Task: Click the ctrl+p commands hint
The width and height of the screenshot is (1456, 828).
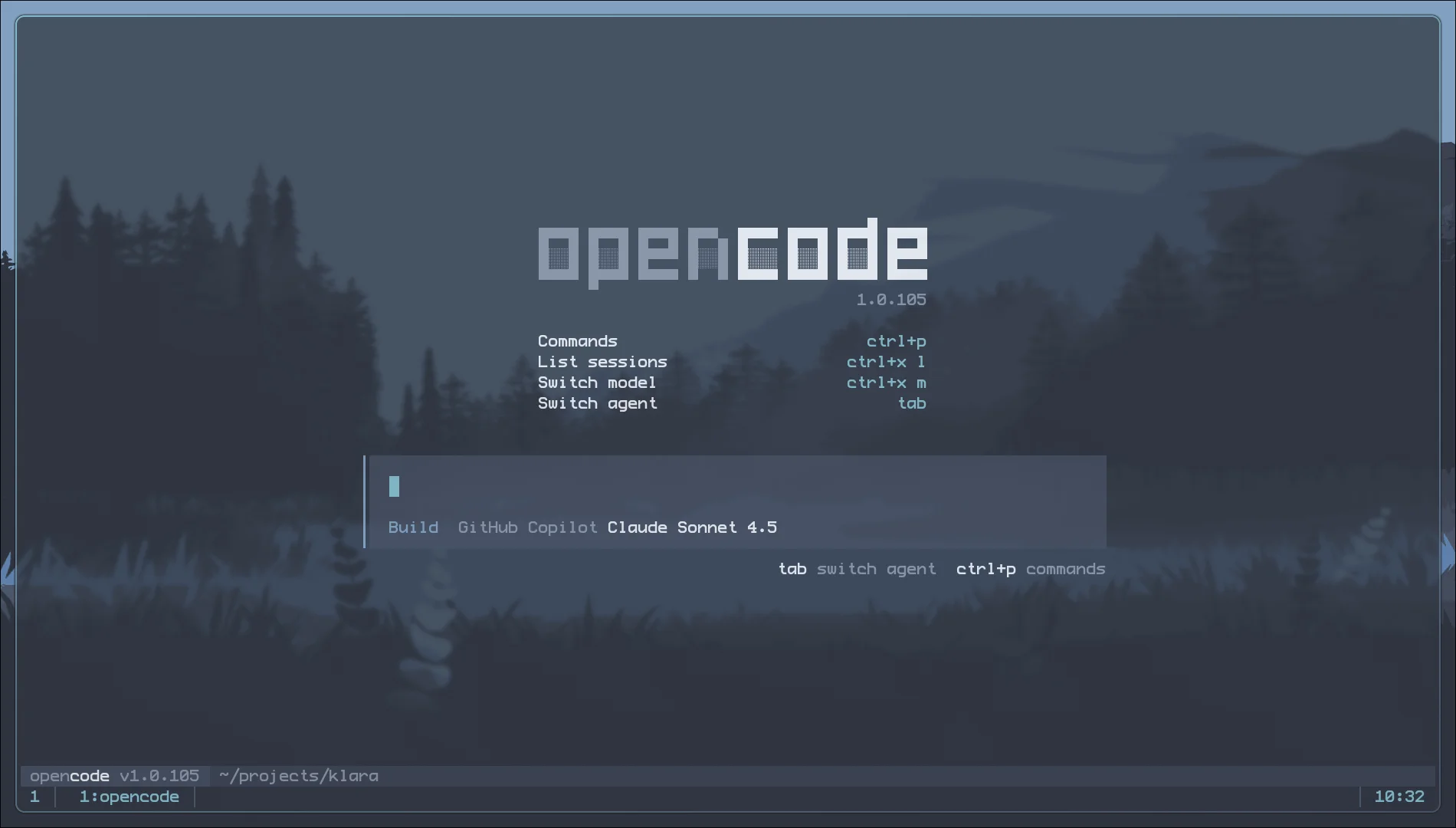Action: click(x=1031, y=569)
